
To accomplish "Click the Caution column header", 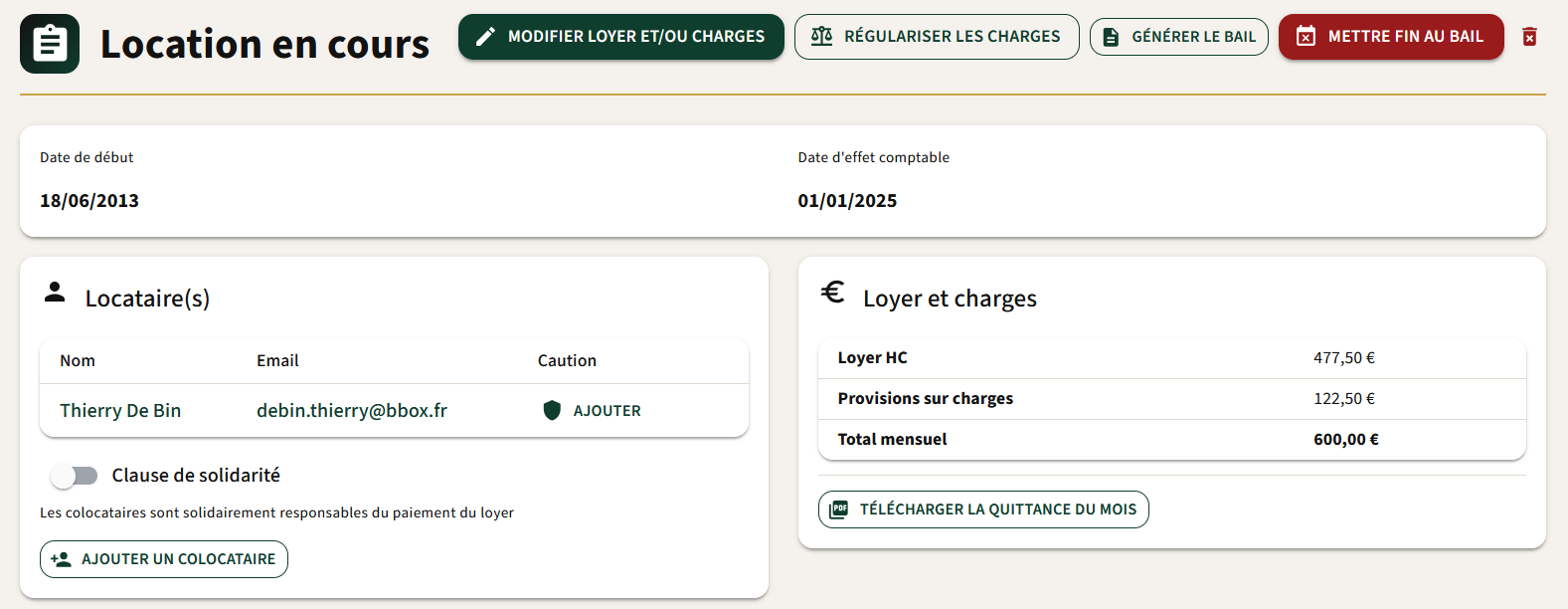I will coord(567,361).
